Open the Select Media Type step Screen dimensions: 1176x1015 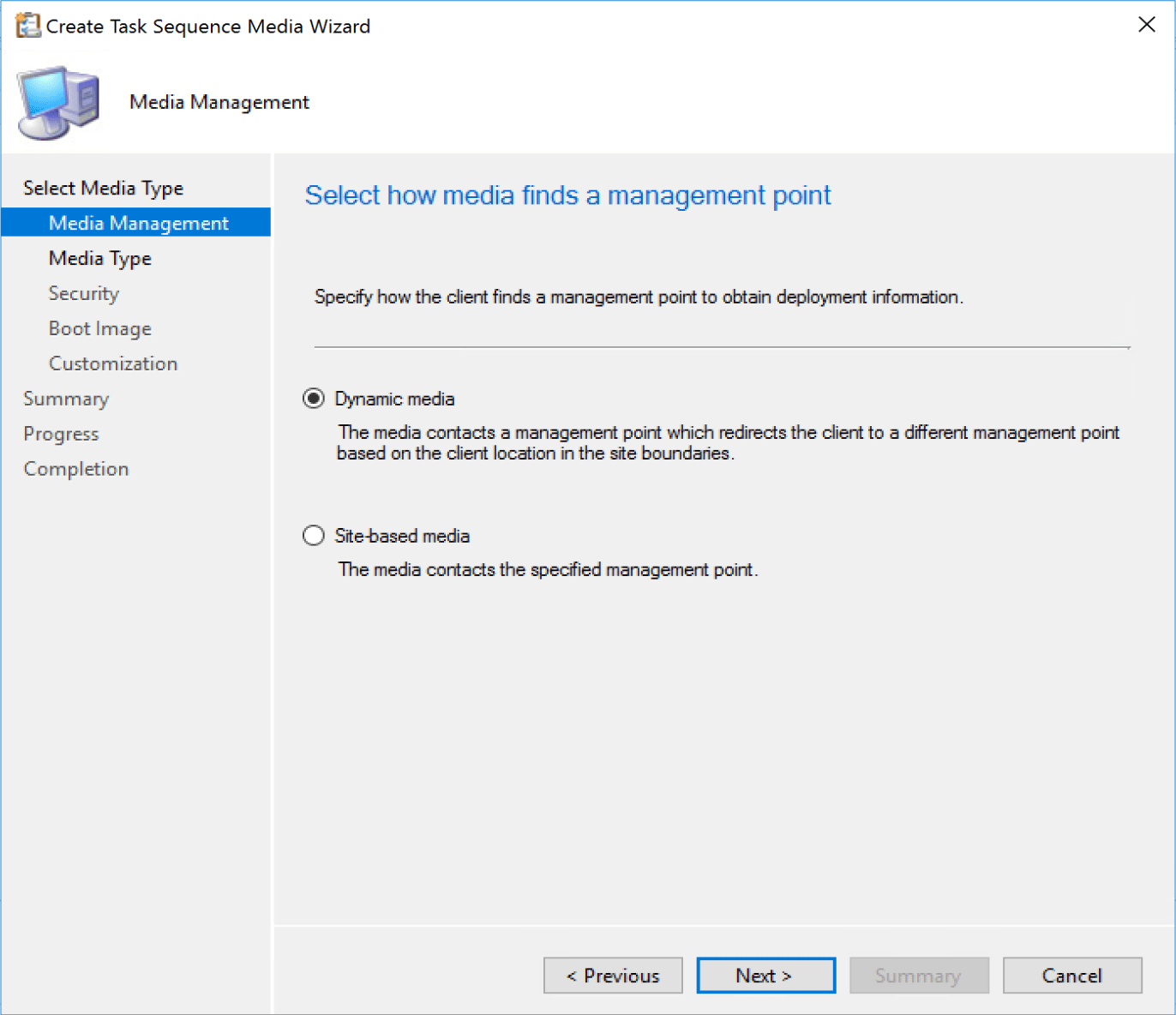click(x=103, y=188)
